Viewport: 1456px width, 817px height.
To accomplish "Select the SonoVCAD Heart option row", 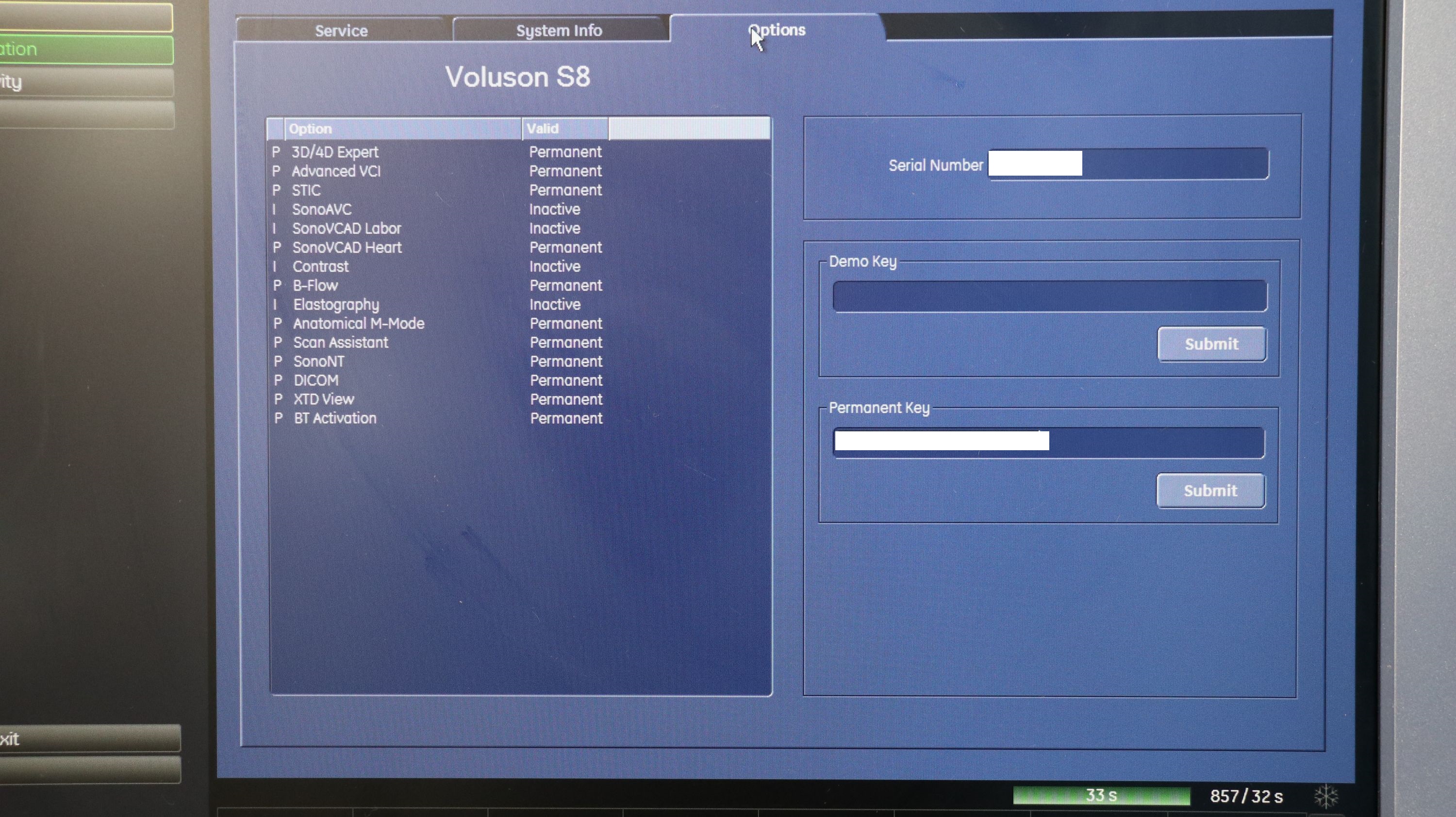I will tap(520, 247).
